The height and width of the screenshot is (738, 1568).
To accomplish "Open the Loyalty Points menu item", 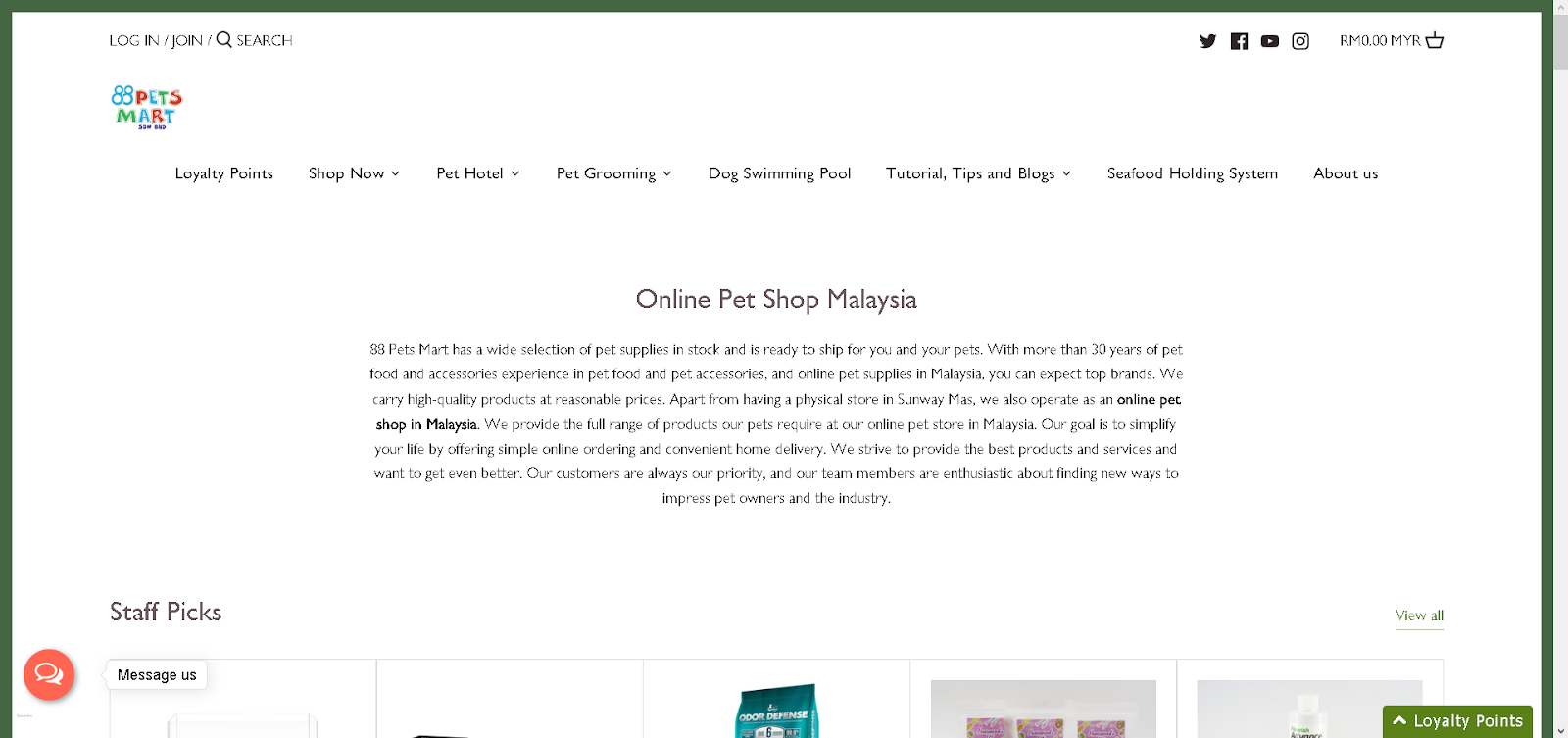I will [224, 173].
